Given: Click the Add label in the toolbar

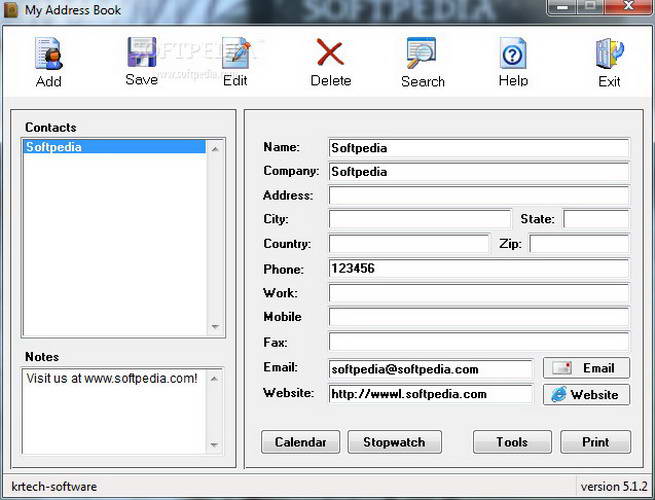Looking at the screenshot, I should click(48, 81).
